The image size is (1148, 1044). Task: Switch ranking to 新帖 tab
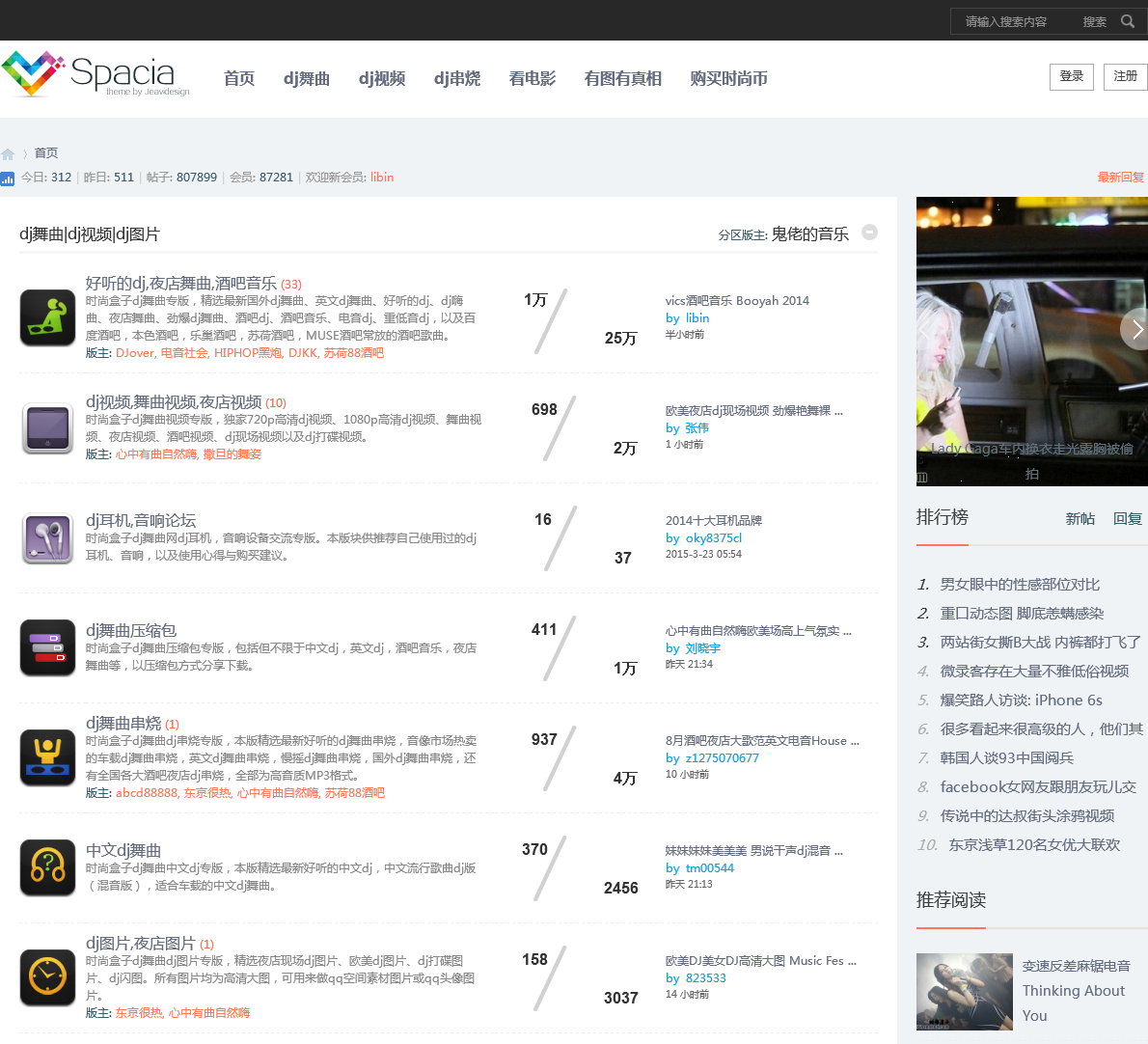point(1080,518)
